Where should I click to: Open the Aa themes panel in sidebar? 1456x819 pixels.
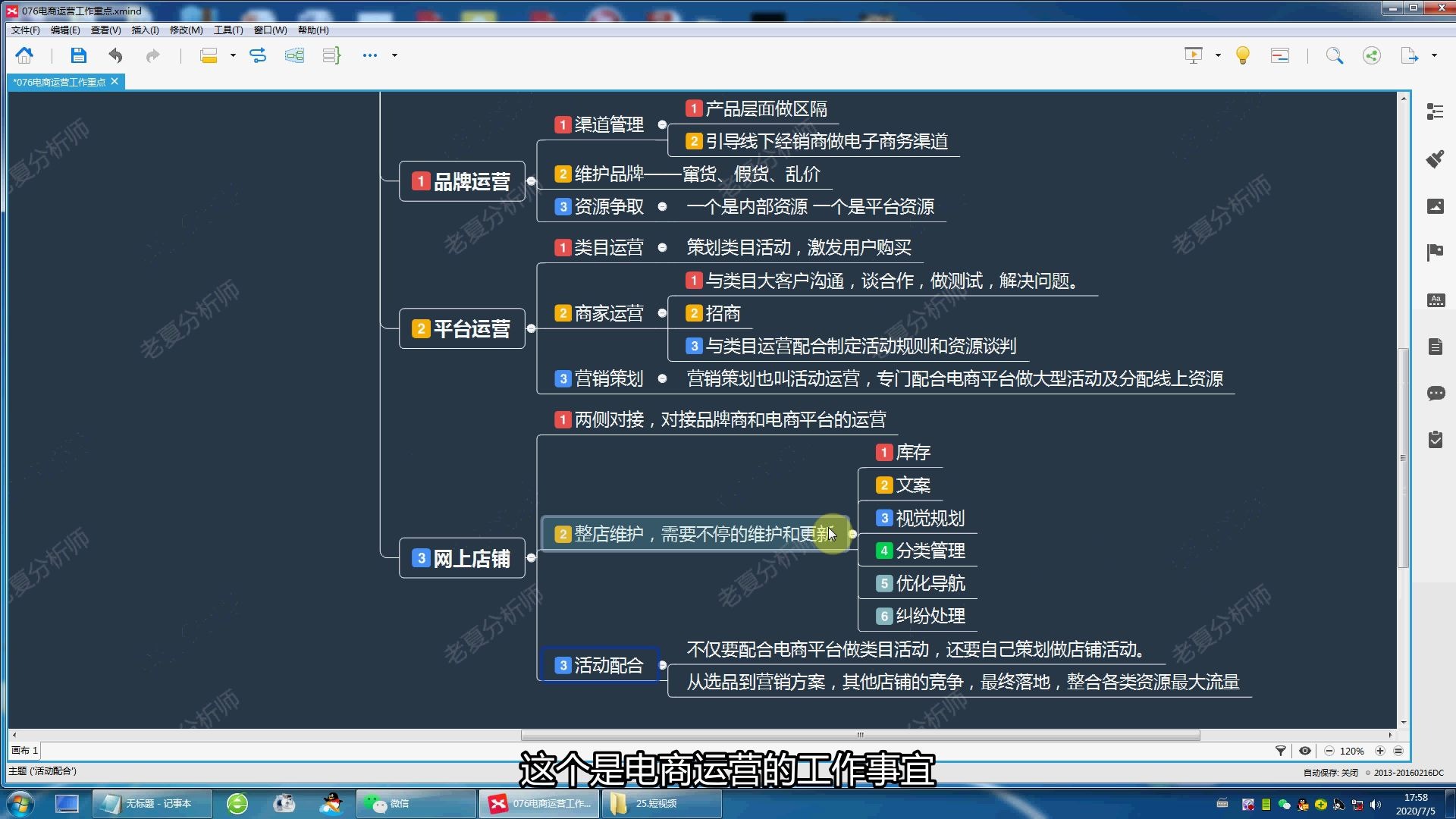pyautogui.click(x=1435, y=300)
